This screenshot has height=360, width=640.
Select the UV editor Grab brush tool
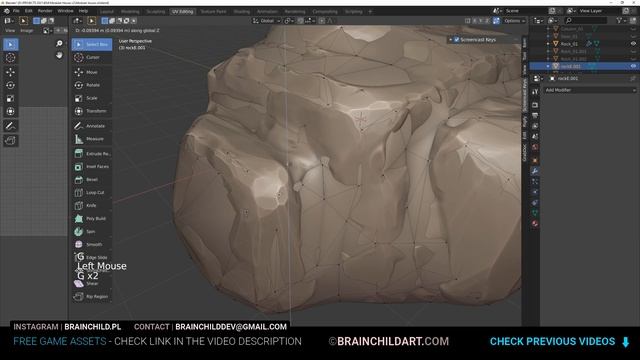[11, 141]
